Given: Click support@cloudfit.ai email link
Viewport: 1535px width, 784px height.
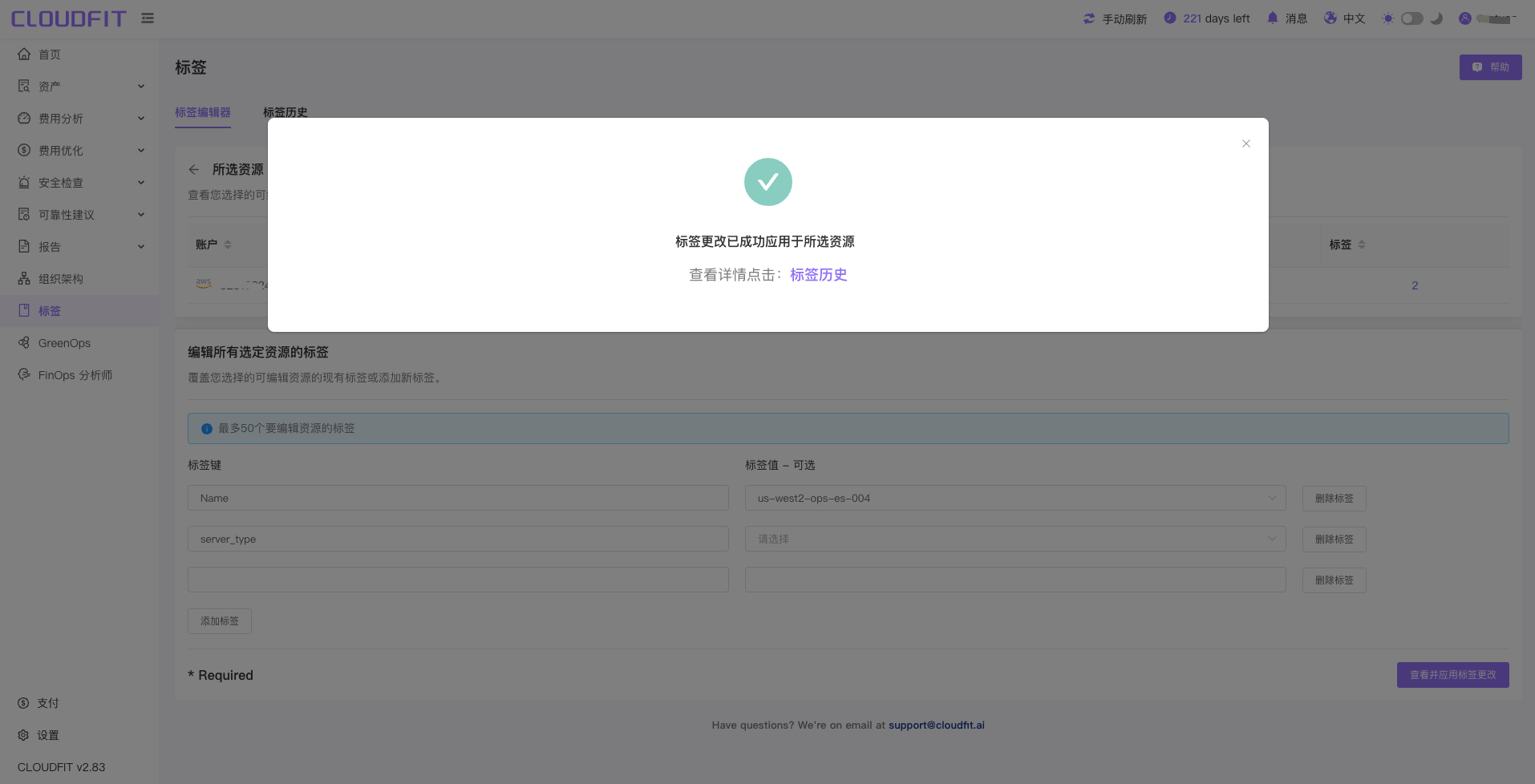Looking at the screenshot, I should click(937, 725).
